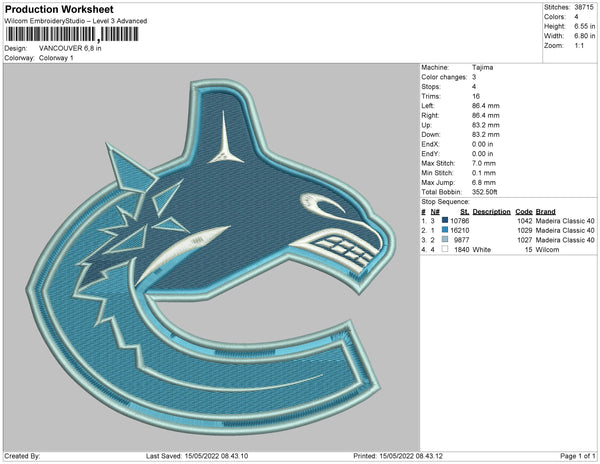
Task: Click the Vancouver orca embroidery preview
Action: [x=211, y=257]
